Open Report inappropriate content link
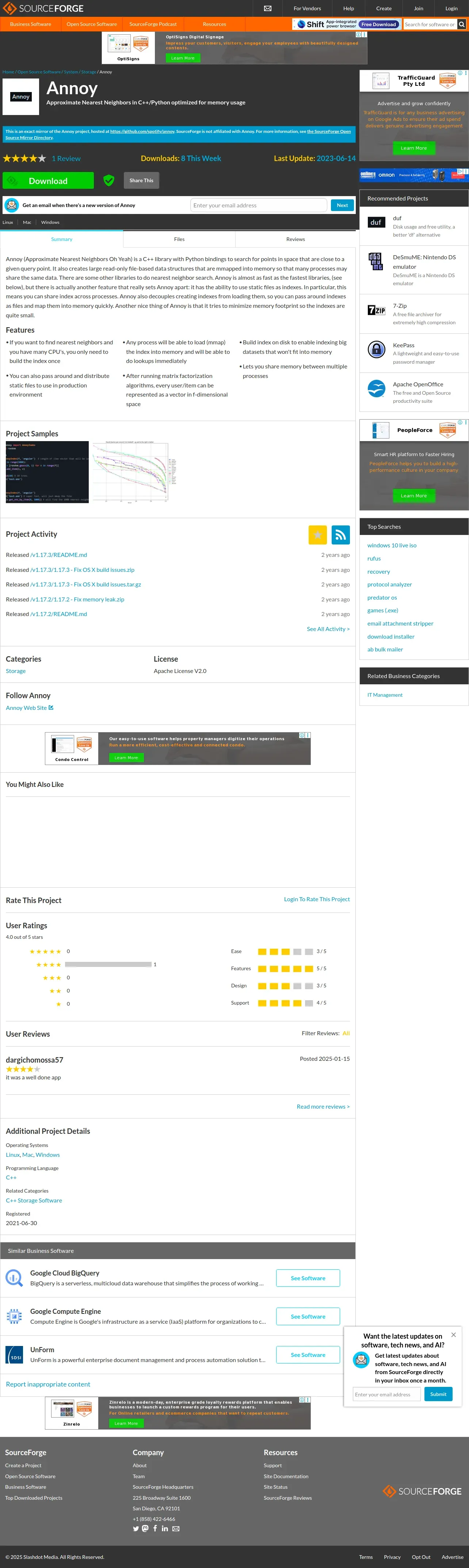 [47, 1384]
